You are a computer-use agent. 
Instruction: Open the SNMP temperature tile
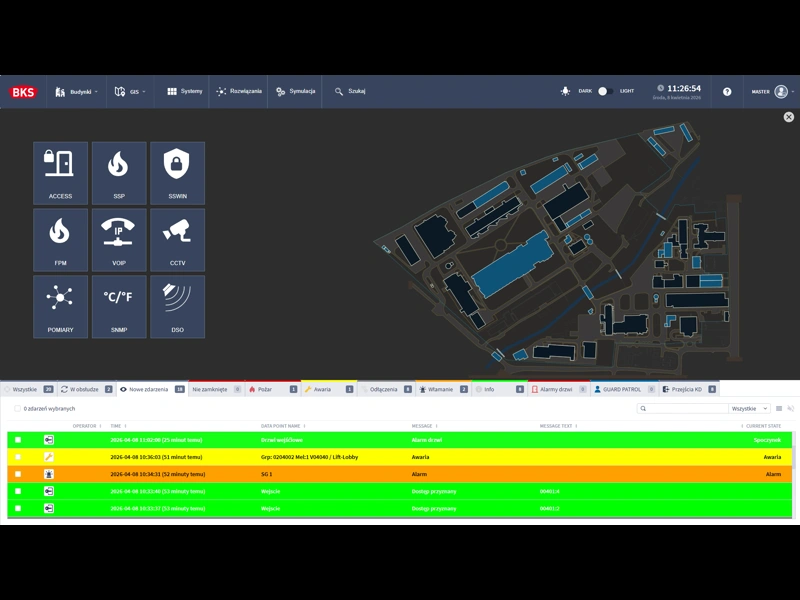point(119,307)
